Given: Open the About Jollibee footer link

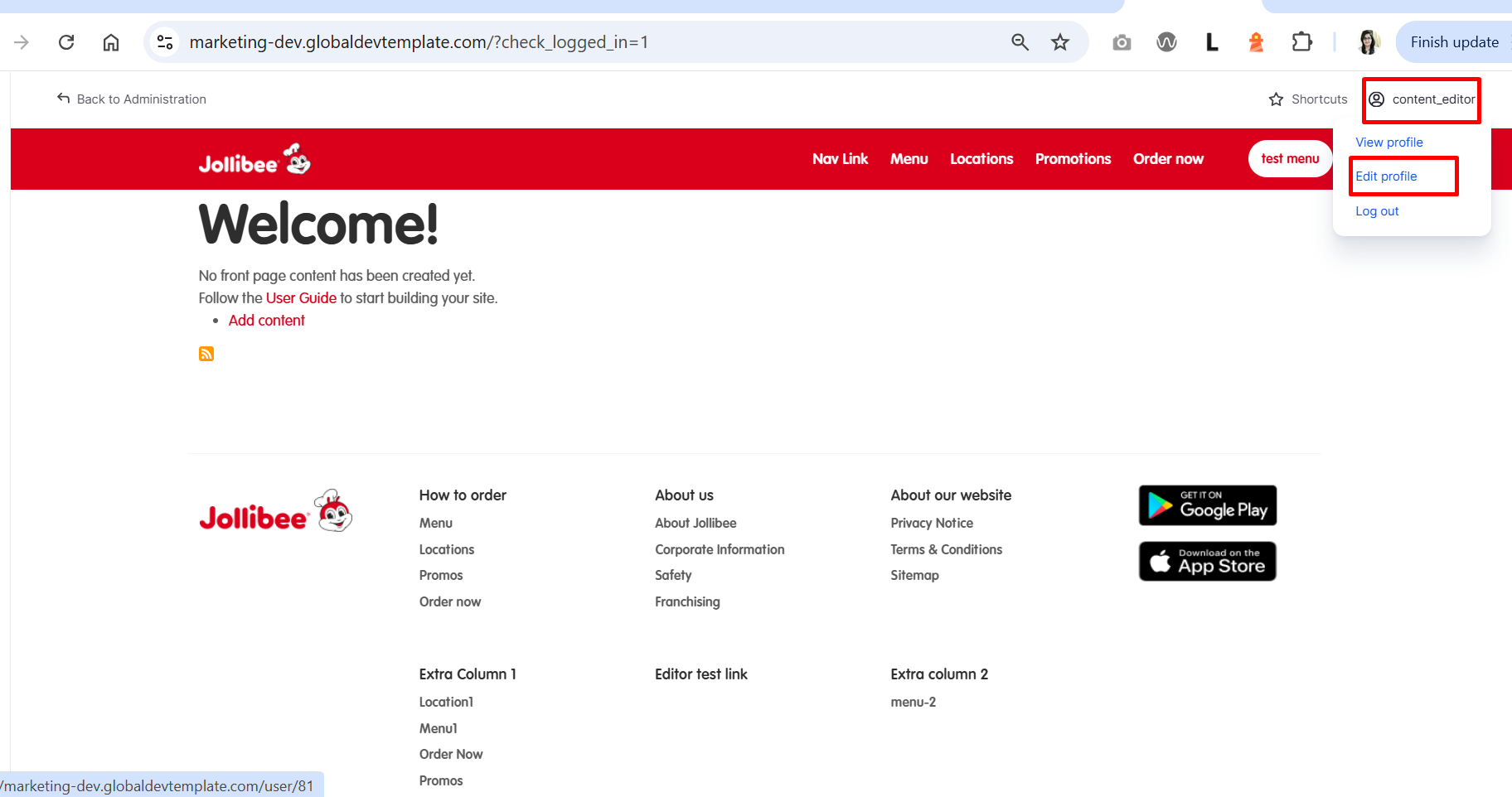Looking at the screenshot, I should (695, 524).
